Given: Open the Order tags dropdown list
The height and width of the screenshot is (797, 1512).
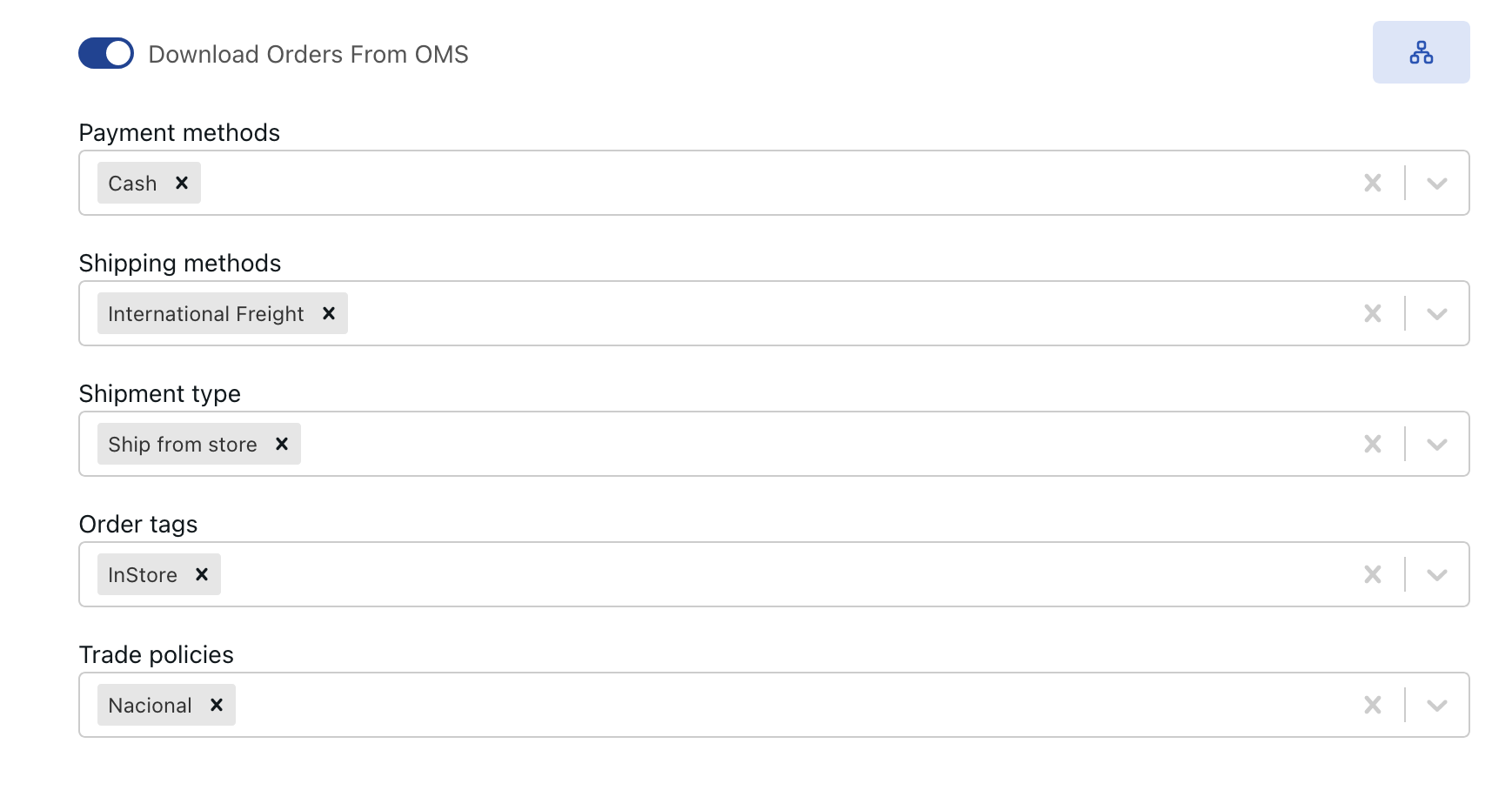Looking at the screenshot, I should pyautogui.click(x=1437, y=574).
